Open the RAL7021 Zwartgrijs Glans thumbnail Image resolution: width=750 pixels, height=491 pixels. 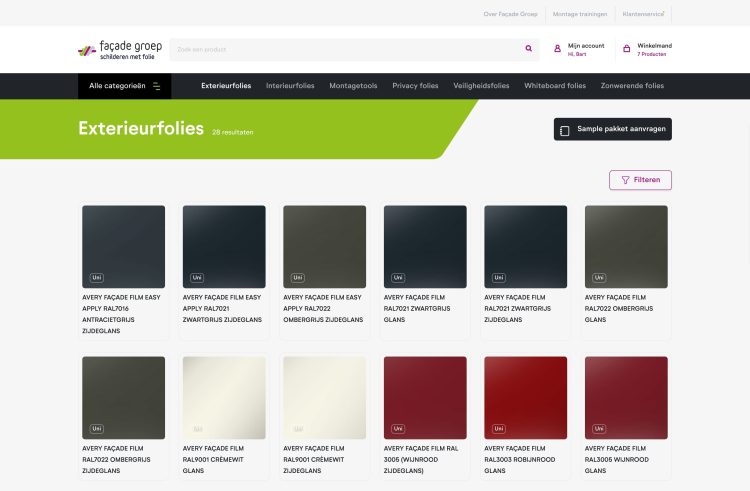pyautogui.click(x=425, y=247)
